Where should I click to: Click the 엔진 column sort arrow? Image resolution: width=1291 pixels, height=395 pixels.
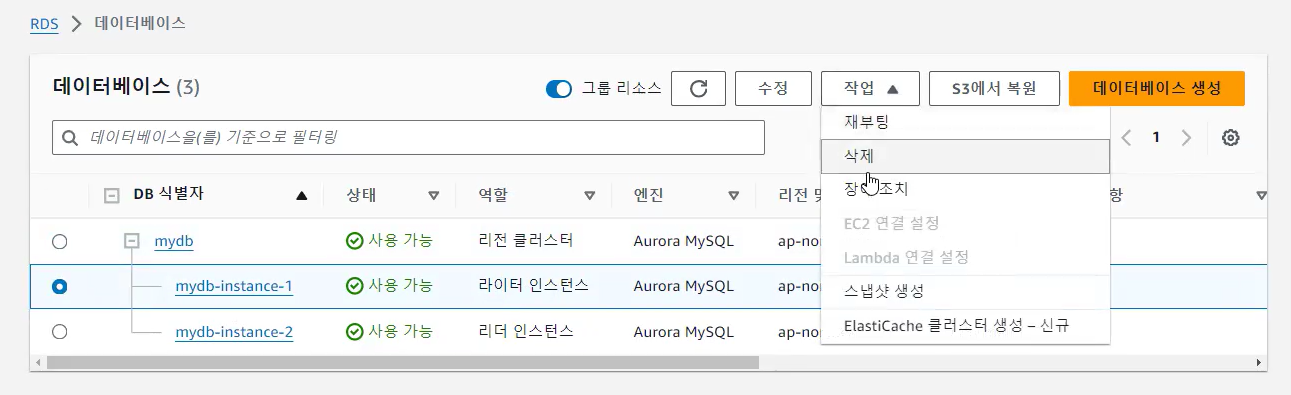(734, 195)
